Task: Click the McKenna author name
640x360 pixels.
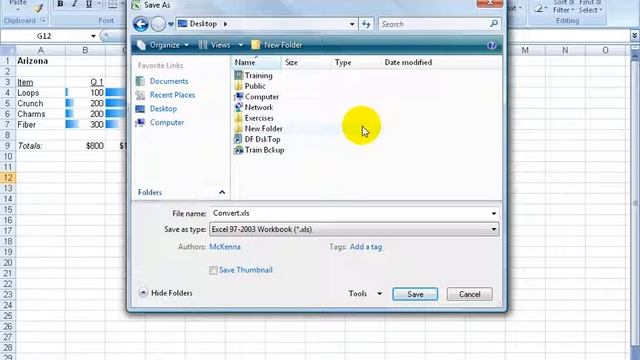Action: click(x=225, y=247)
